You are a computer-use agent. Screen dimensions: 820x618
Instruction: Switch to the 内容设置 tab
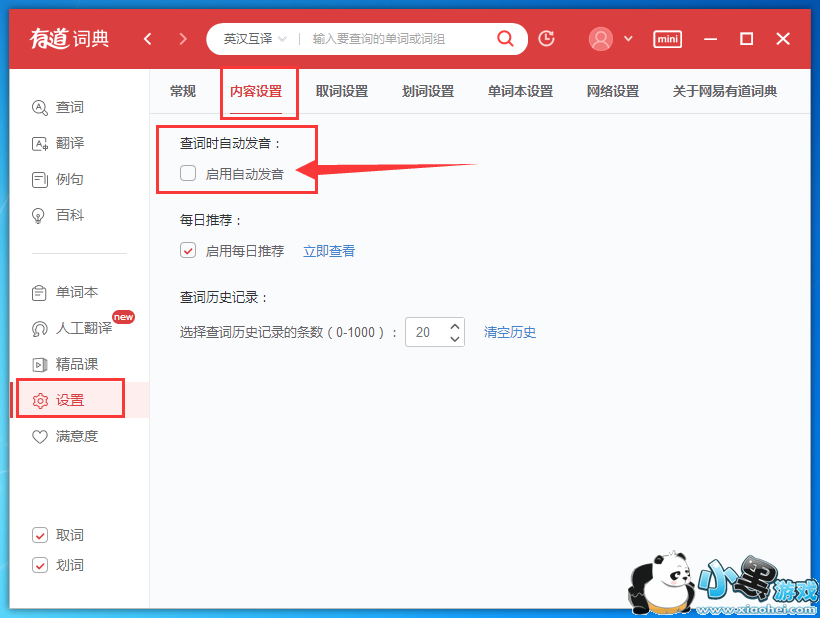256,91
